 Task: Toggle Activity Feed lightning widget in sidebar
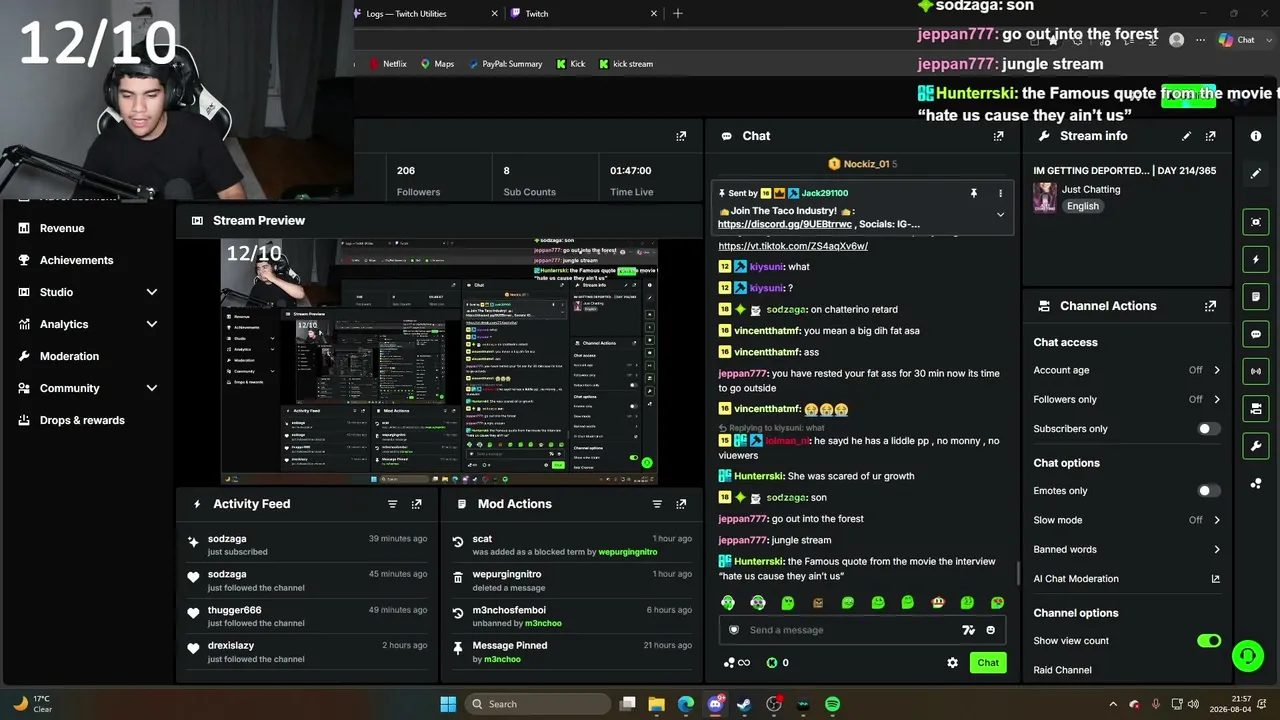coord(1256,260)
